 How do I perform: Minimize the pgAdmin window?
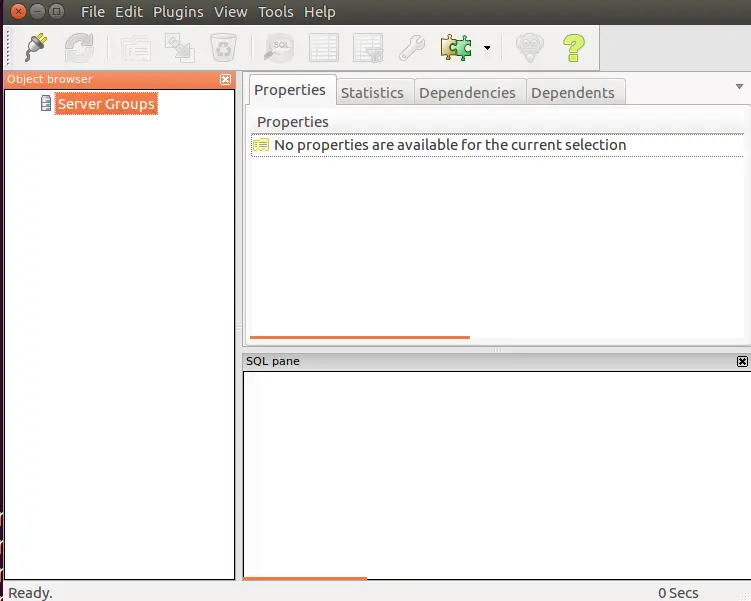point(37,11)
